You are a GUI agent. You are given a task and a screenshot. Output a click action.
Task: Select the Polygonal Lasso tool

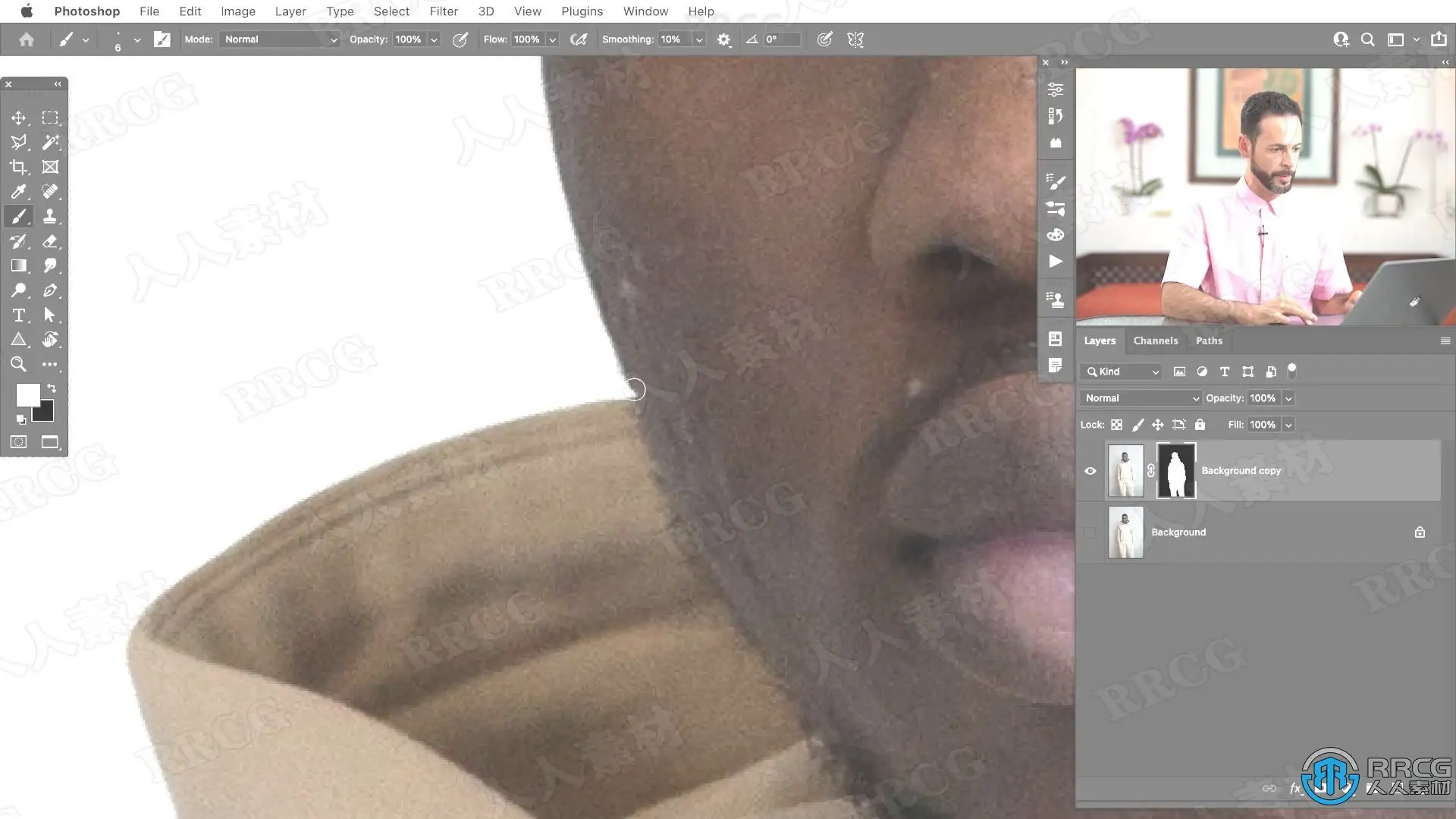[x=19, y=142]
